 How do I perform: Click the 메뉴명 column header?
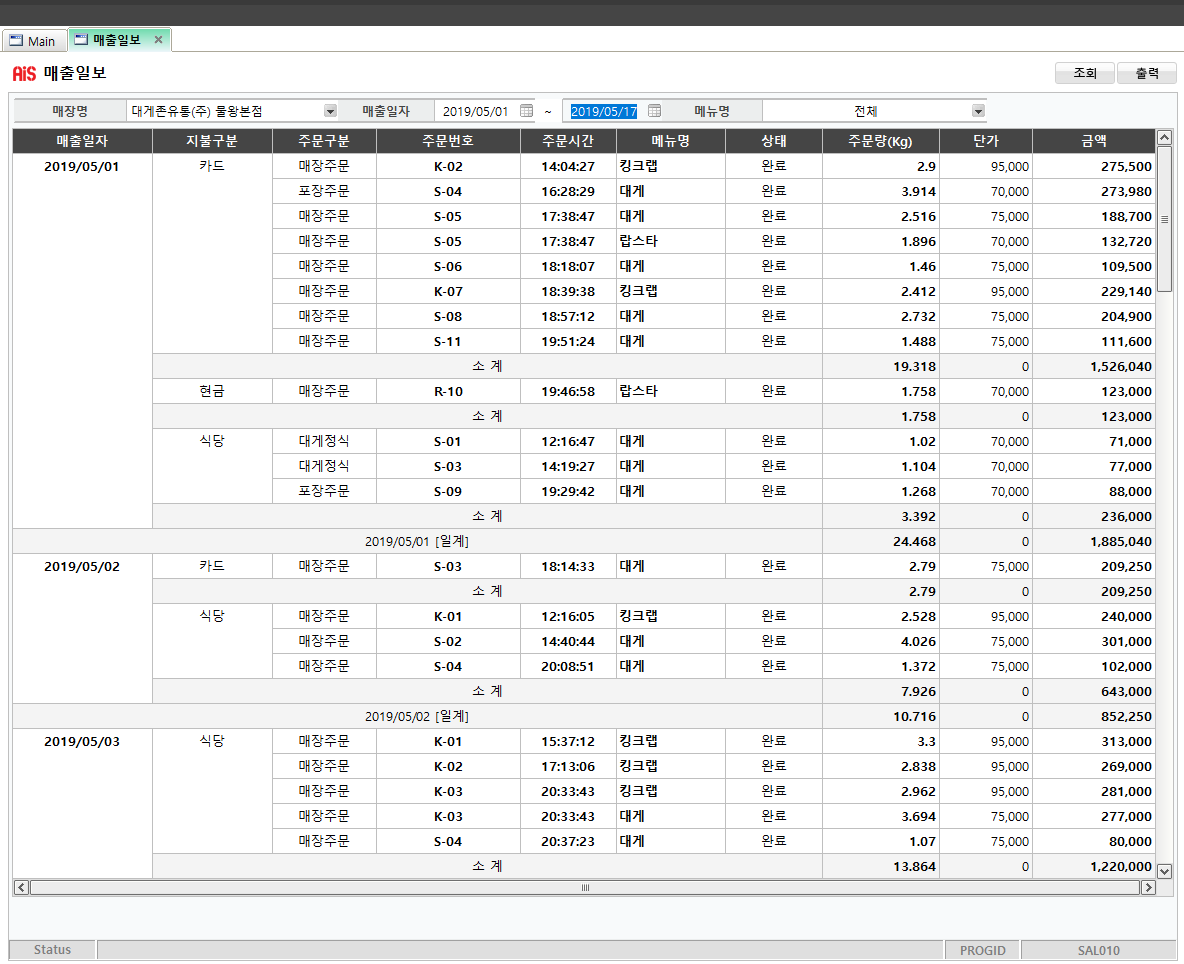[x=671, y=141]
